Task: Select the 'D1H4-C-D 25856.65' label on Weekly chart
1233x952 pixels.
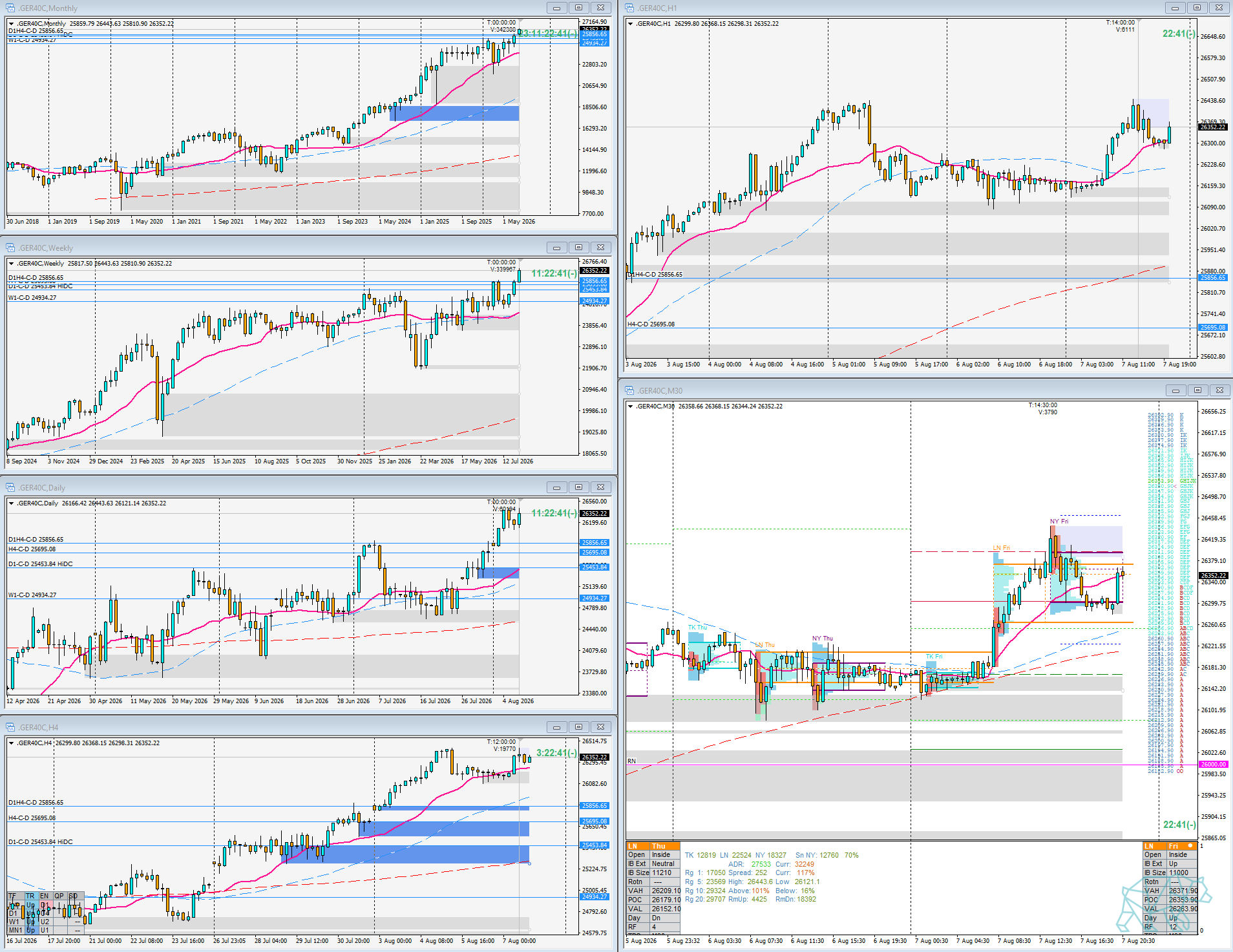Action: click(36, 278)
